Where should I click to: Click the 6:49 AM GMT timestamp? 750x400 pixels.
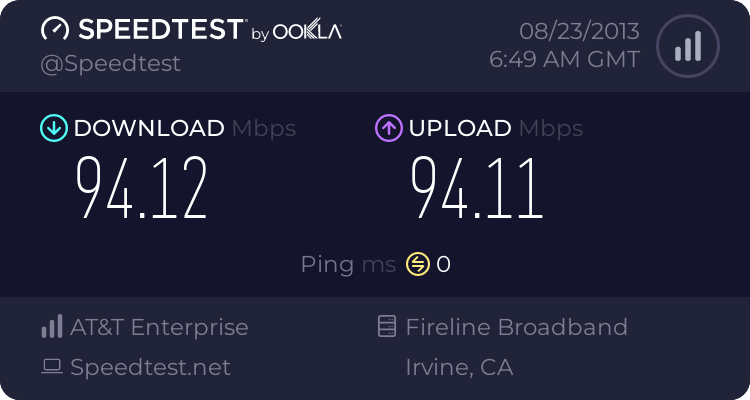click(564, 60)
